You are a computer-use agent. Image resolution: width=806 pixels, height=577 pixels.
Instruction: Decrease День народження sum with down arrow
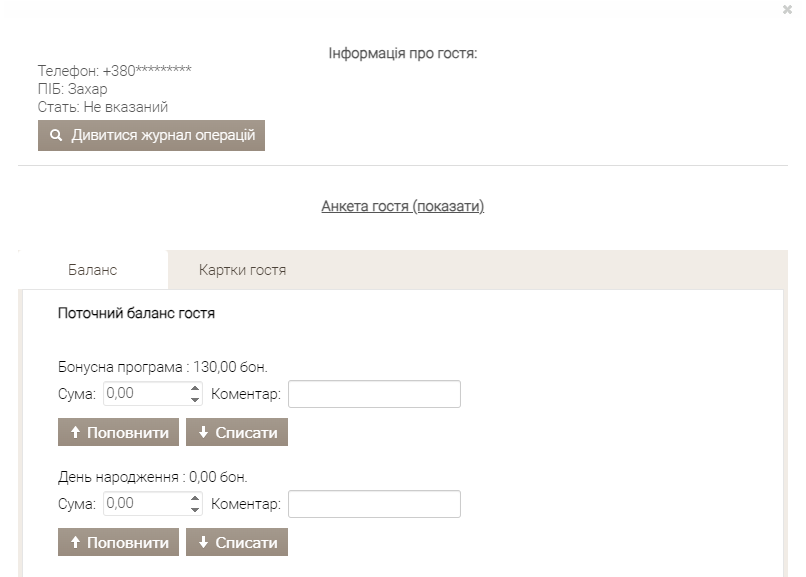coord(195,510)
